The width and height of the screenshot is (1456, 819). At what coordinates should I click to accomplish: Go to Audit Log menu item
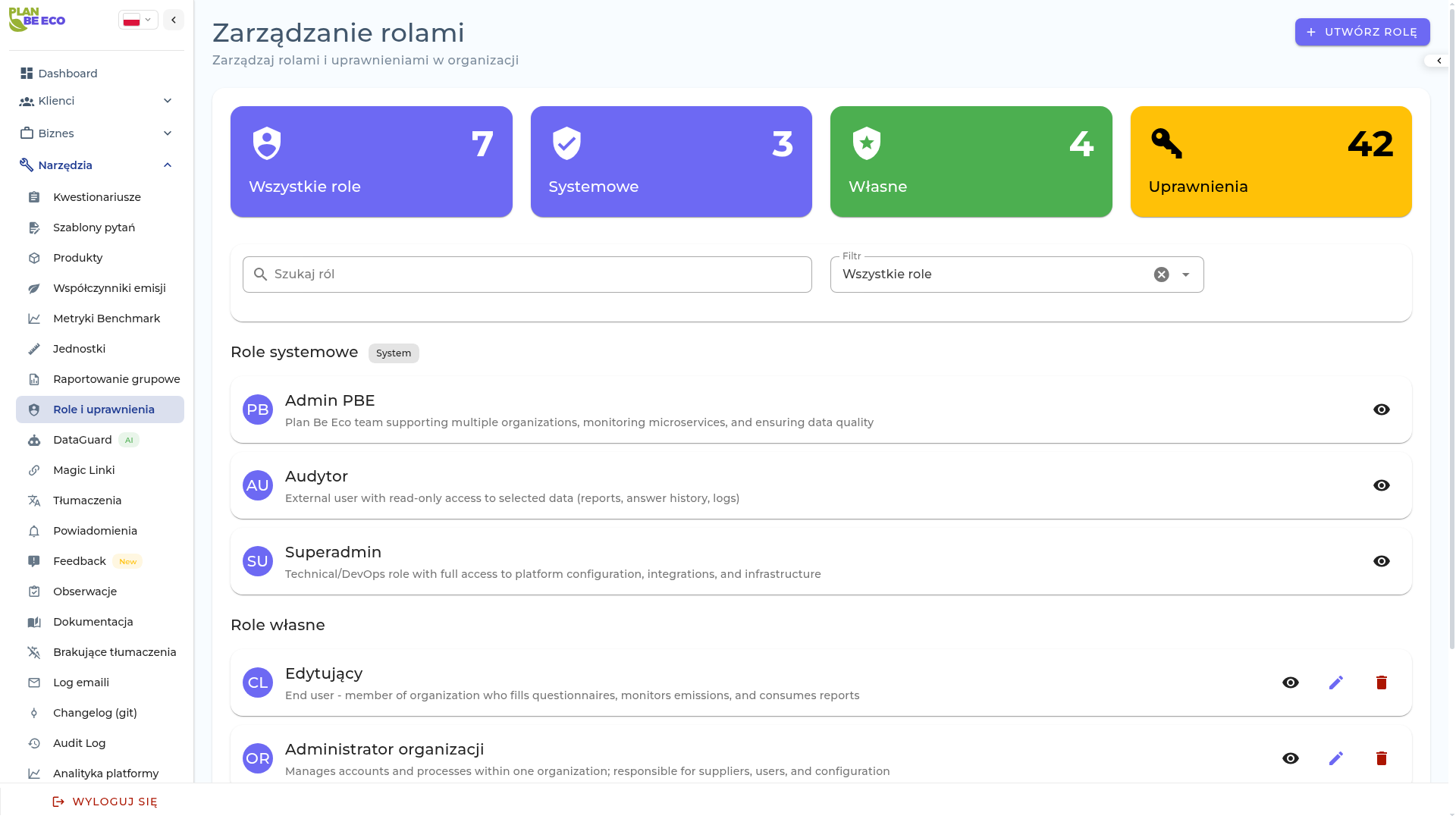pyautogui.click(x=80, y=743)
